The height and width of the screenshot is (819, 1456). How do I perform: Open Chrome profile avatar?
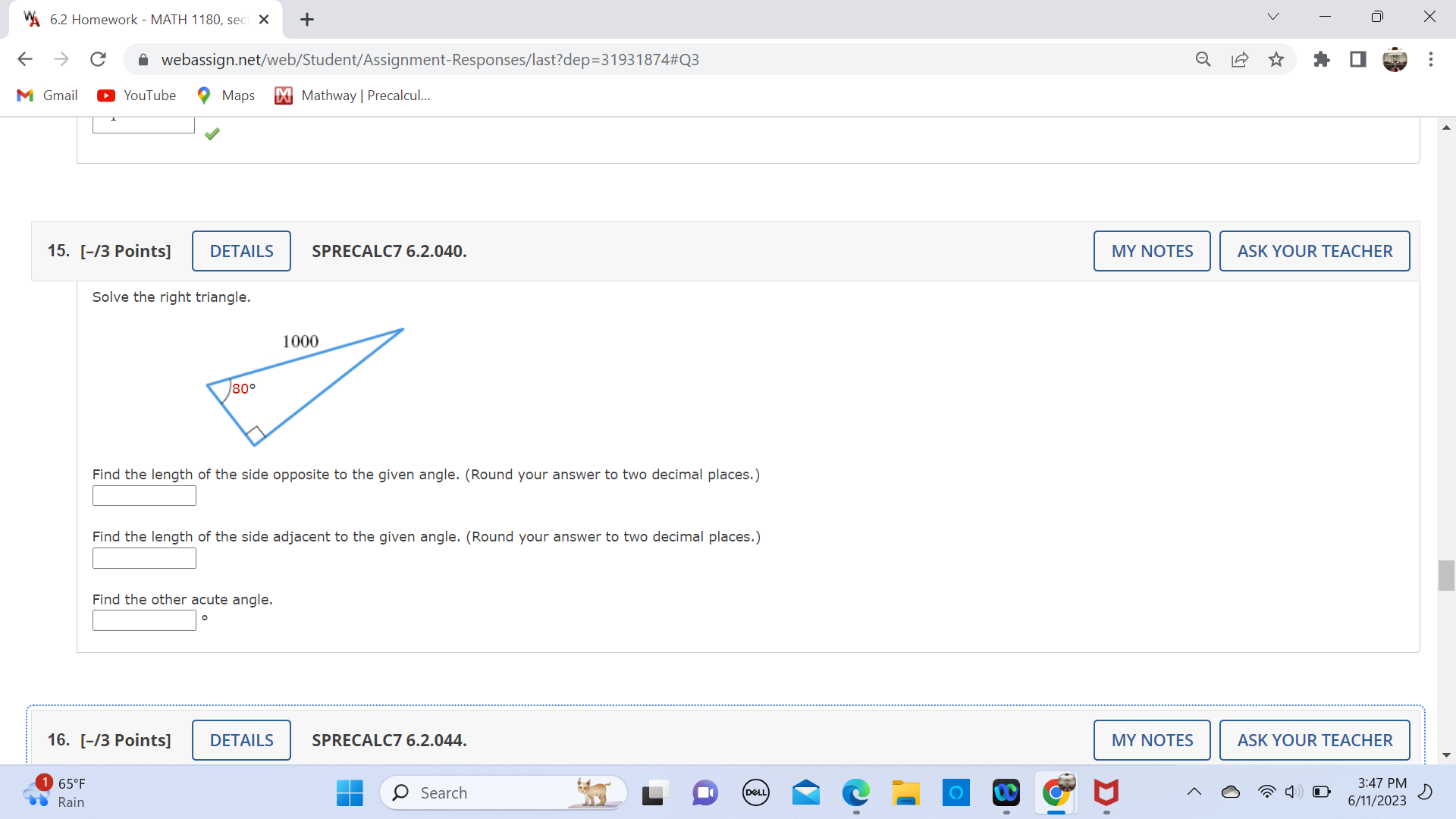tap(1395, 59)
